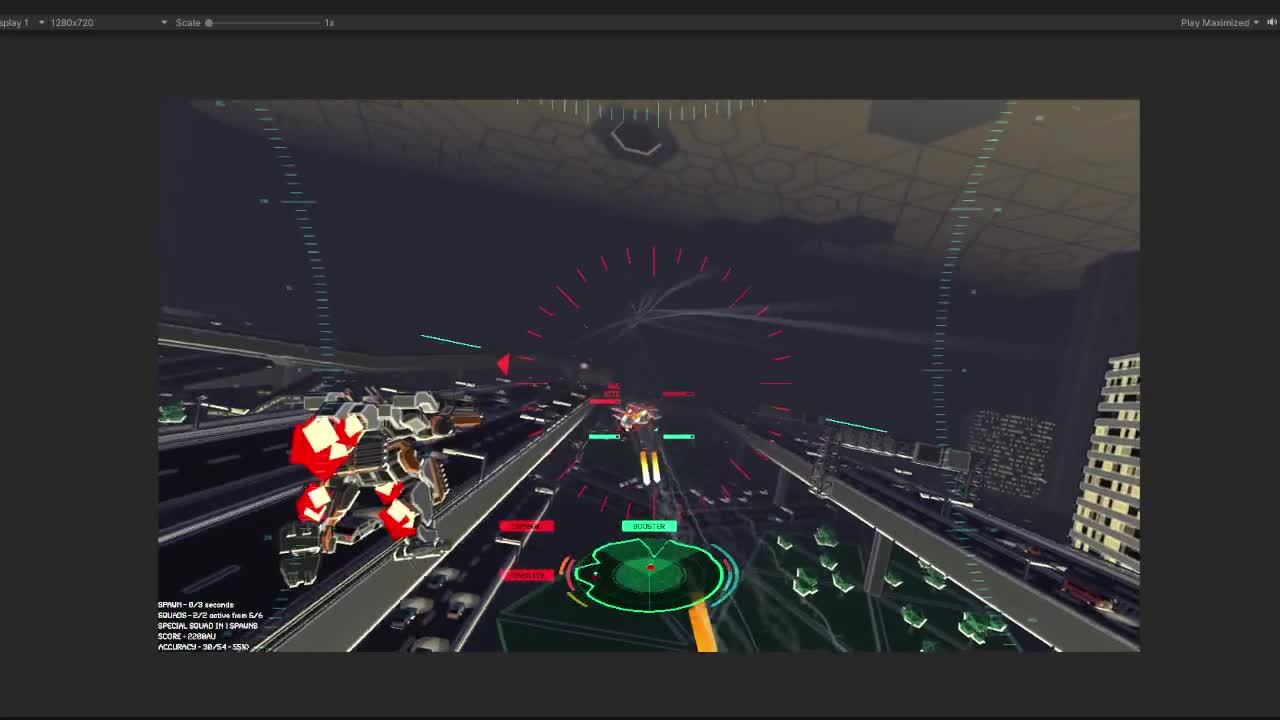Screen dimensions: 1280x720
Task: Click the red triangle target marker
Action: click(x=504, y=365)
